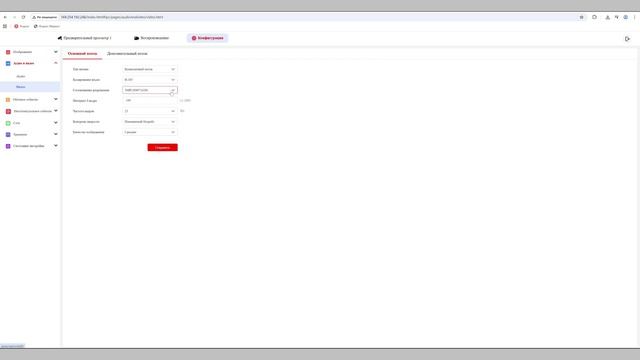Viewport: 640px width, 360px height.
Task: Open the Предварительный просмотр live view tab
Action: pos(84,38)
